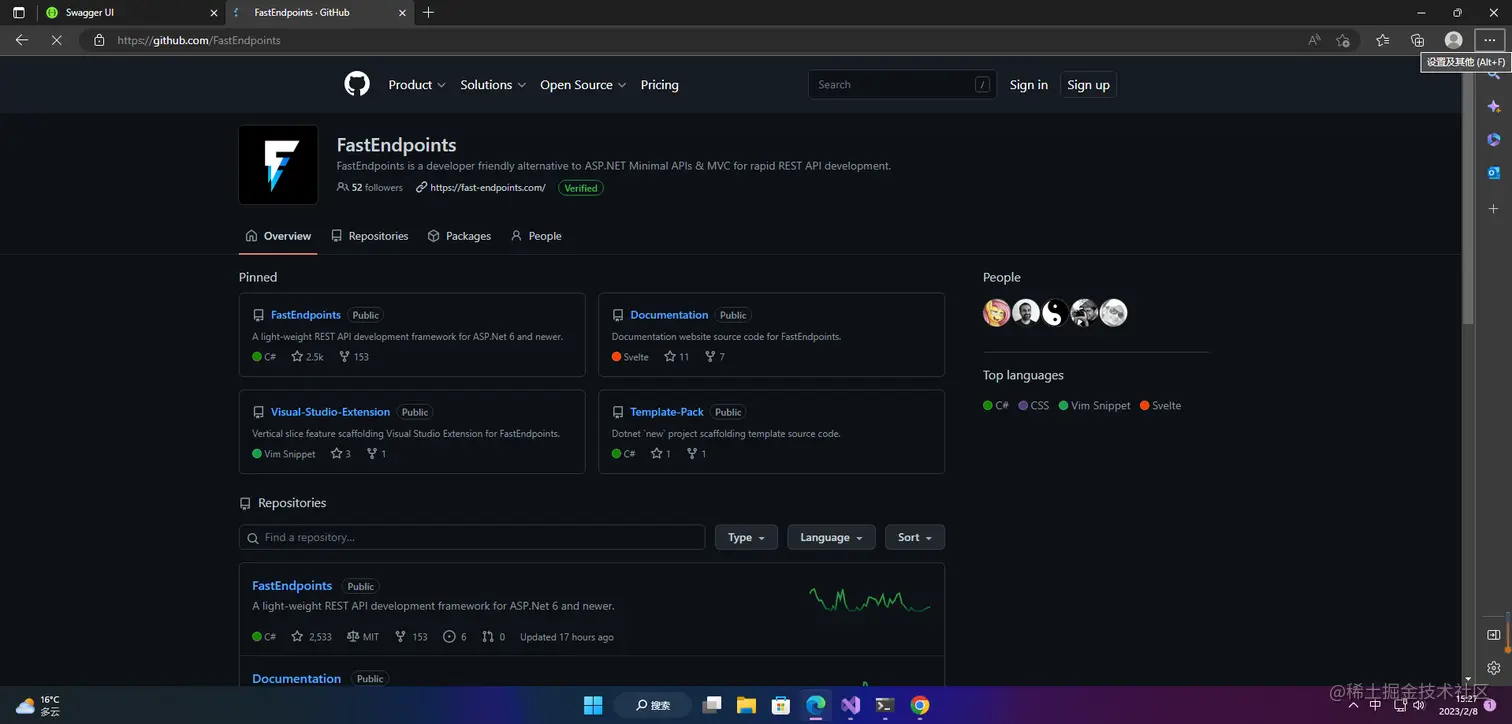The width and height of the screenshot is (1512, 724).
Task: Open browser Settings and more menu
Action: pyautogui.click(x=1490, y=40)
